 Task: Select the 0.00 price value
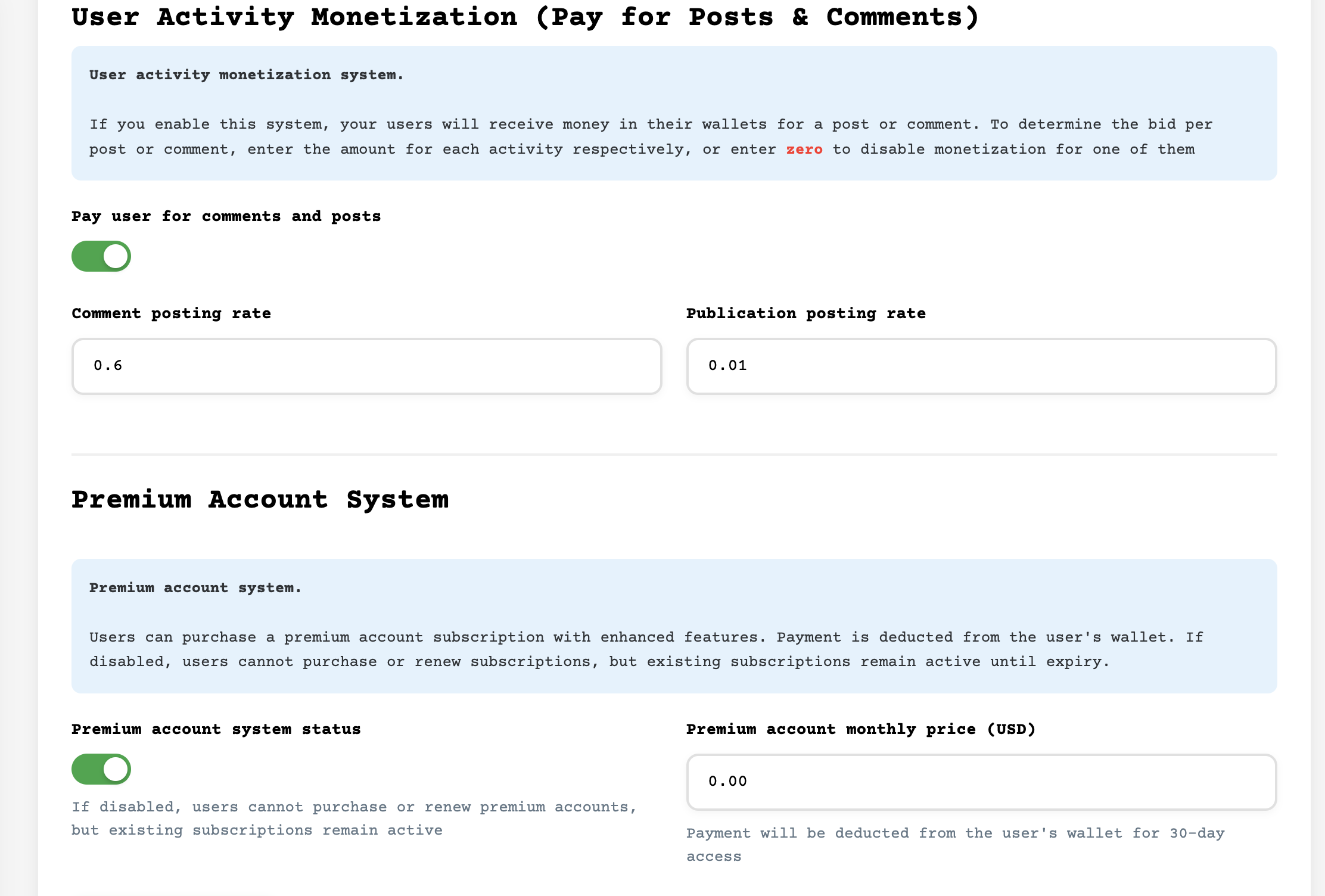point(727,782)
